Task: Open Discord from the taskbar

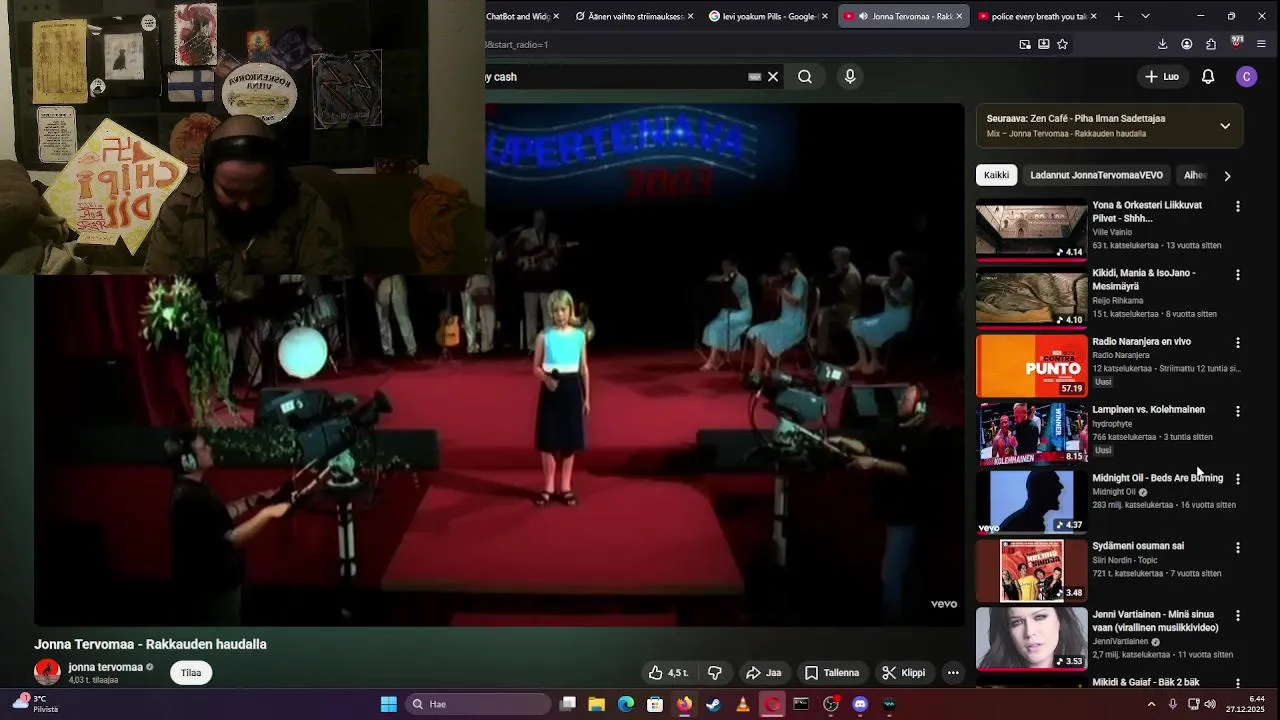Action: 860,704
